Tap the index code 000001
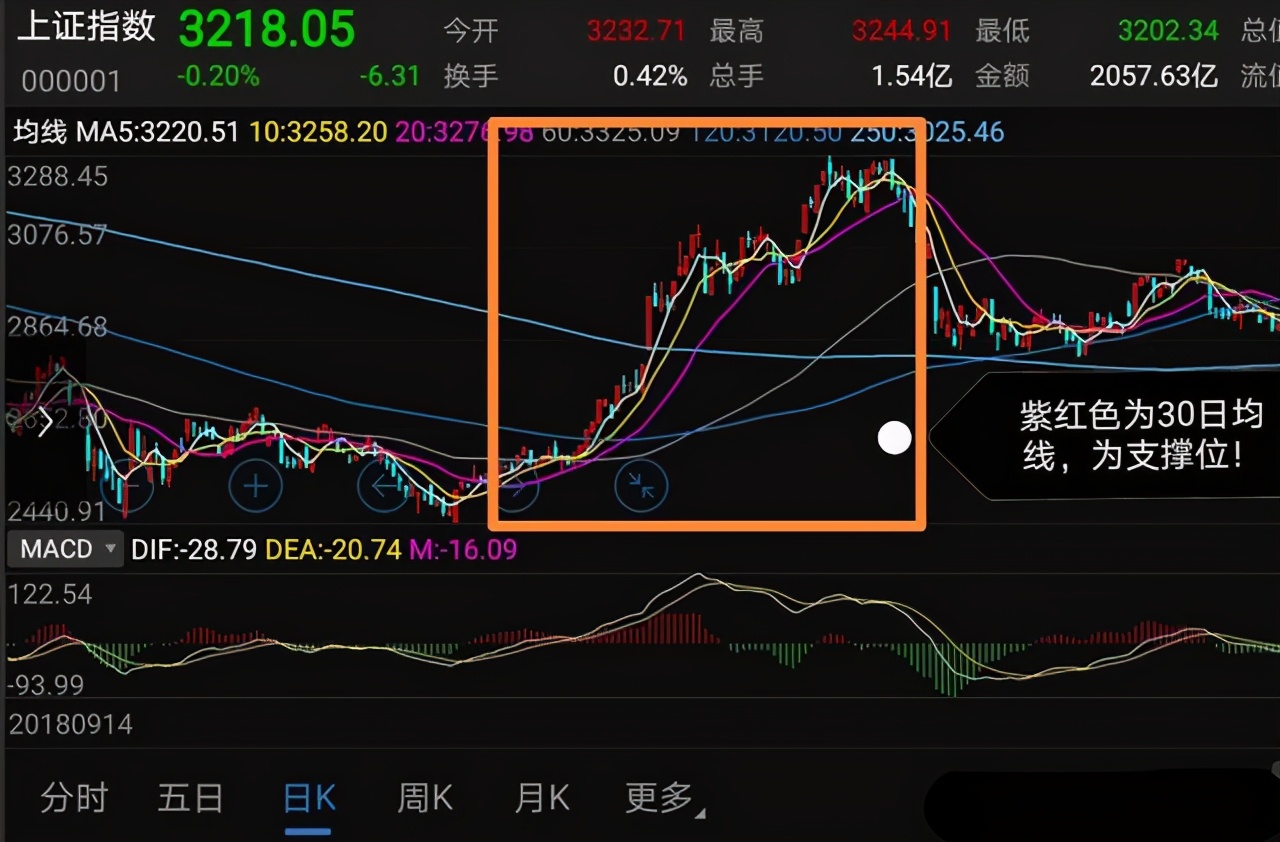The height and width of the screenshot is (842, 1280). (x=71, y=80)
